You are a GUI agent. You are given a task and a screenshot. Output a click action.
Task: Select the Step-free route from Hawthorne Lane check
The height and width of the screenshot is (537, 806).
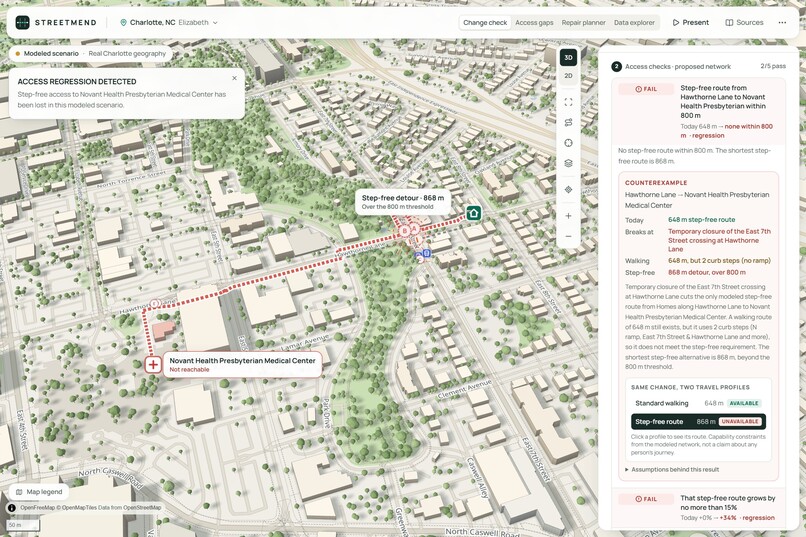[698, 112]
